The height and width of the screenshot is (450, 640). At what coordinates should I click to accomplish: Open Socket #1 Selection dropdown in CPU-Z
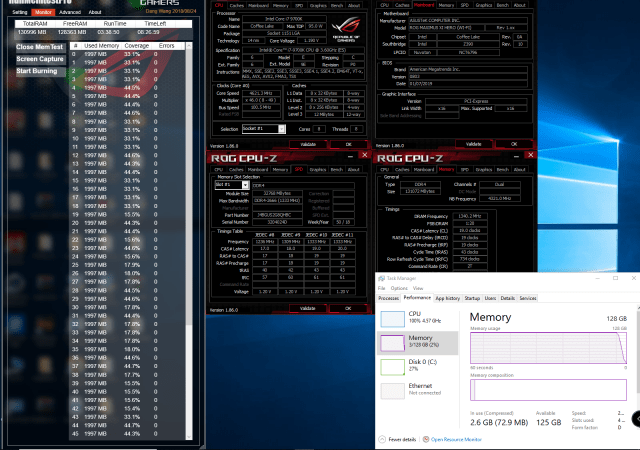264,129
